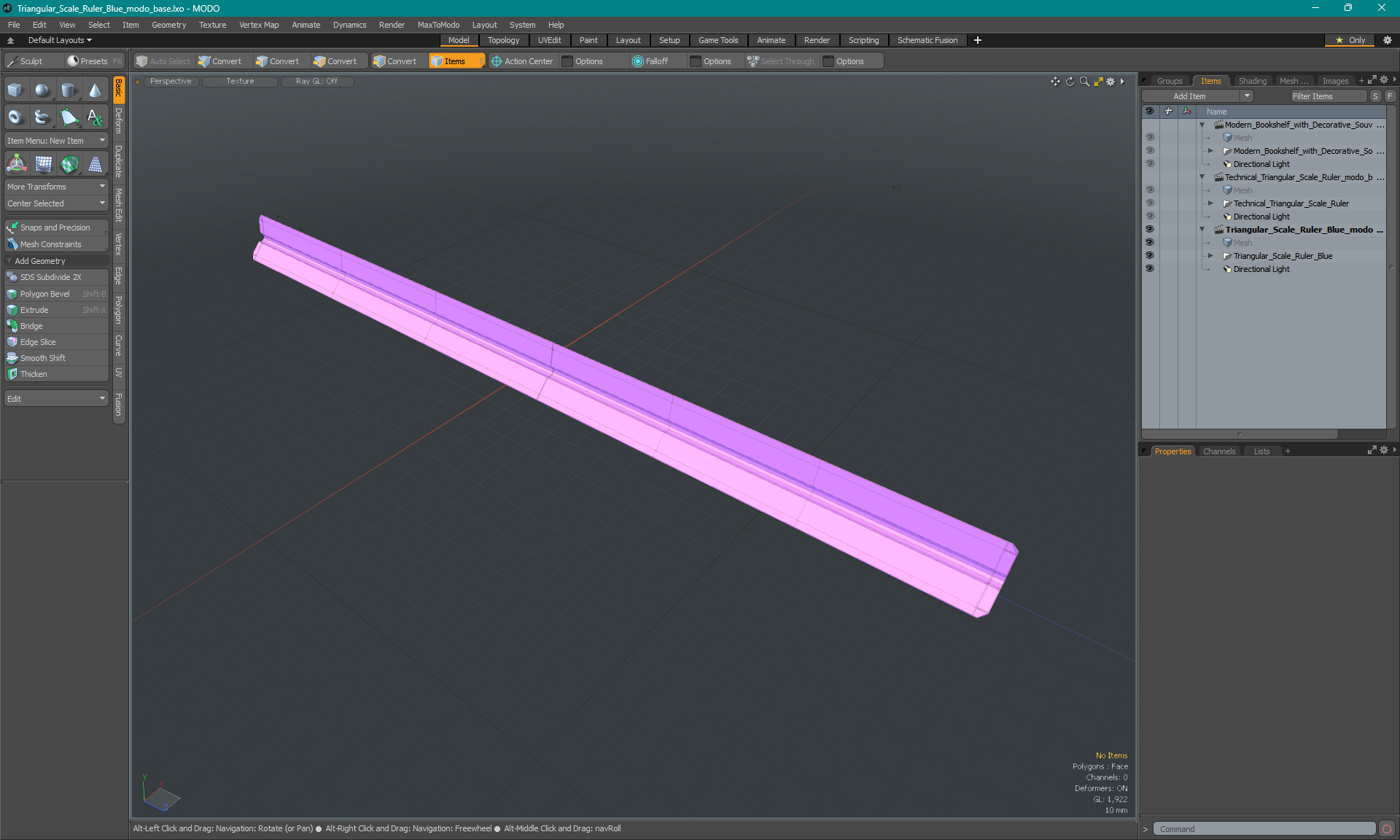This screenshot has height=840, width=1400.
Task: Click the Filter Items input field
Action: pos(1328,96)
